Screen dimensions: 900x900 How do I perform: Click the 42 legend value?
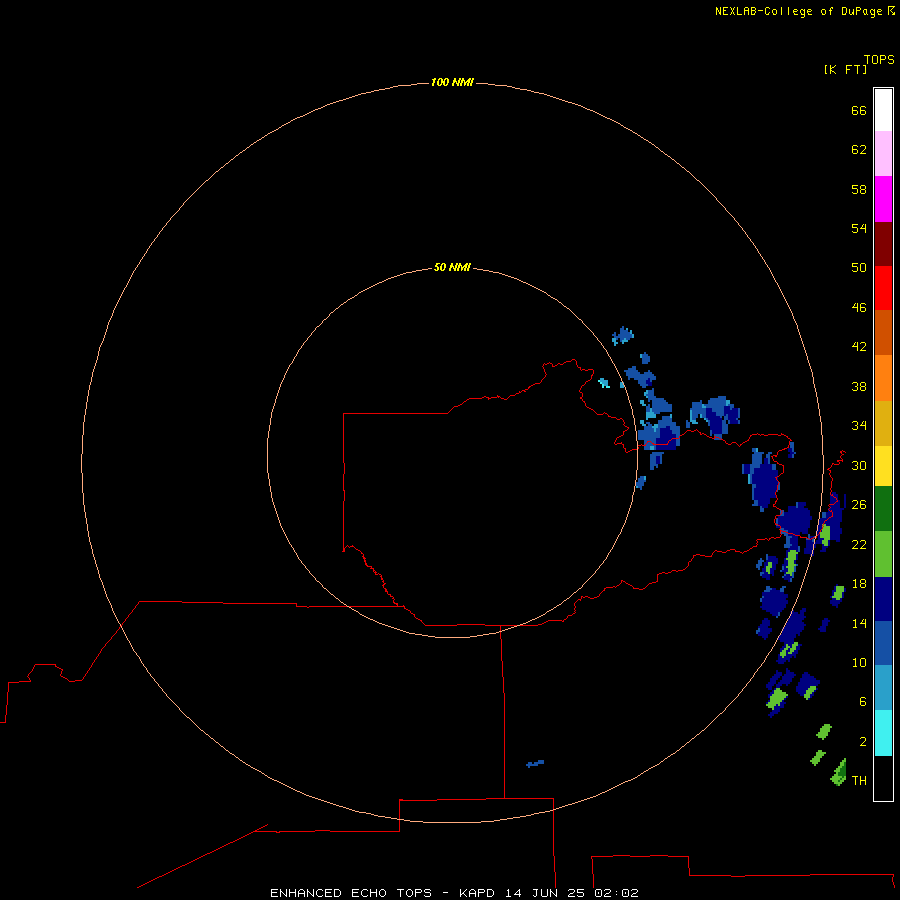pyautogui.click(x=859, y=347)
